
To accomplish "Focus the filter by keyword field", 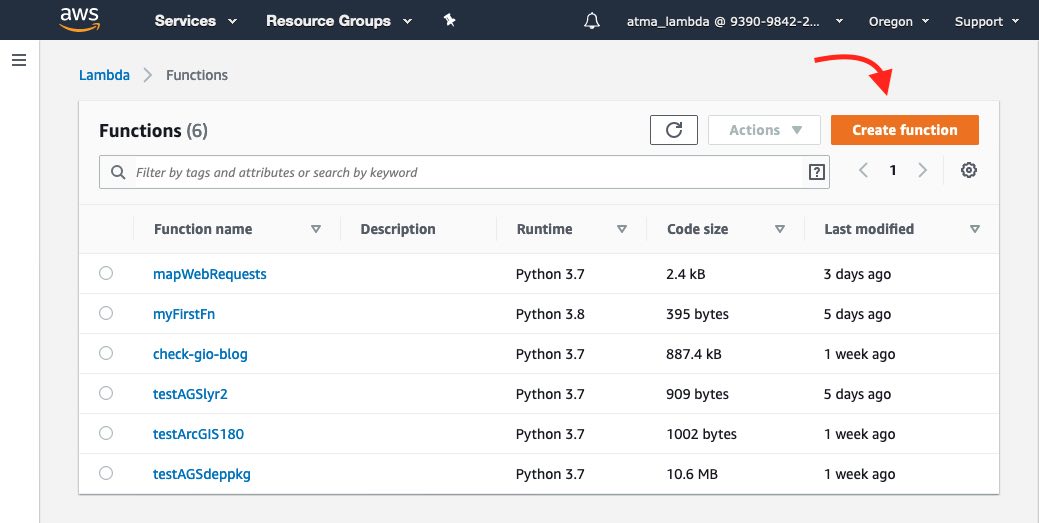I will (464, 172).
